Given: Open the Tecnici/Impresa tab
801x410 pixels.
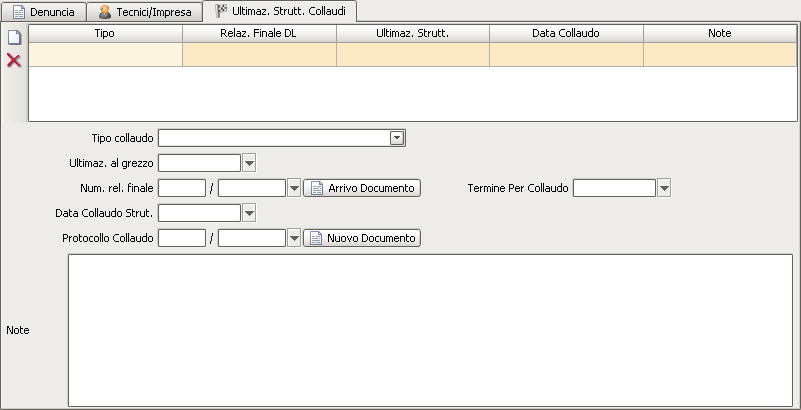Looking at the screenshot, I should point(145,12).
